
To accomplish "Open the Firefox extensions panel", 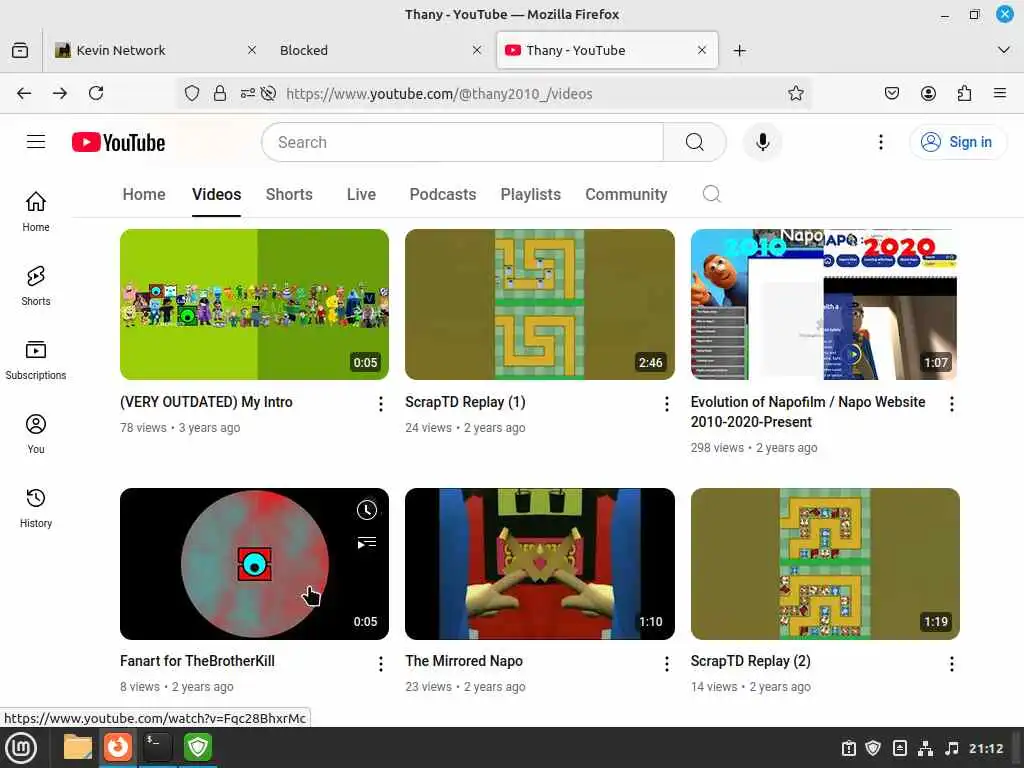I will pos(964,93).
